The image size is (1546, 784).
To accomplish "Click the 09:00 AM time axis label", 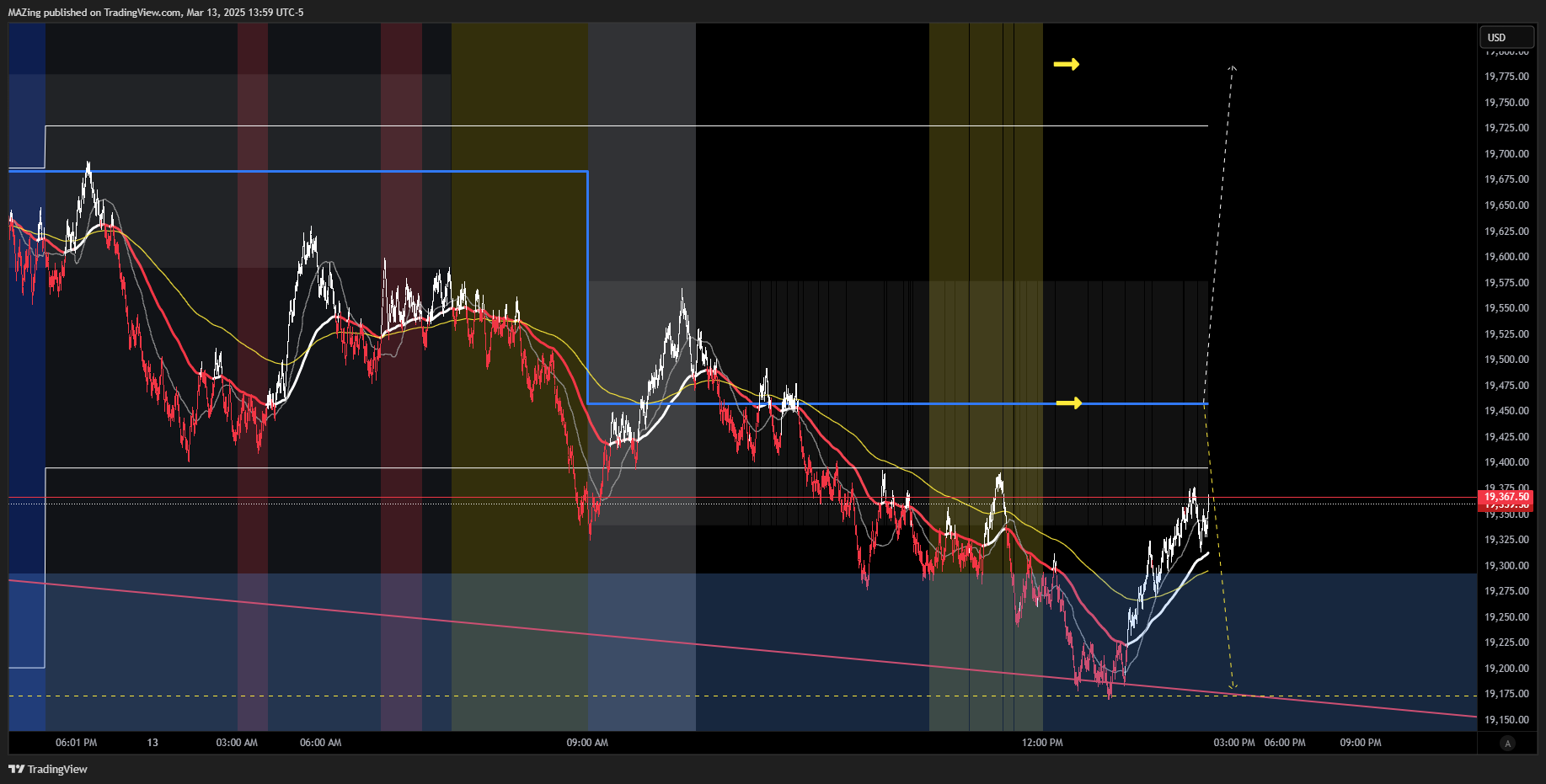I will [x=587, y=743].
